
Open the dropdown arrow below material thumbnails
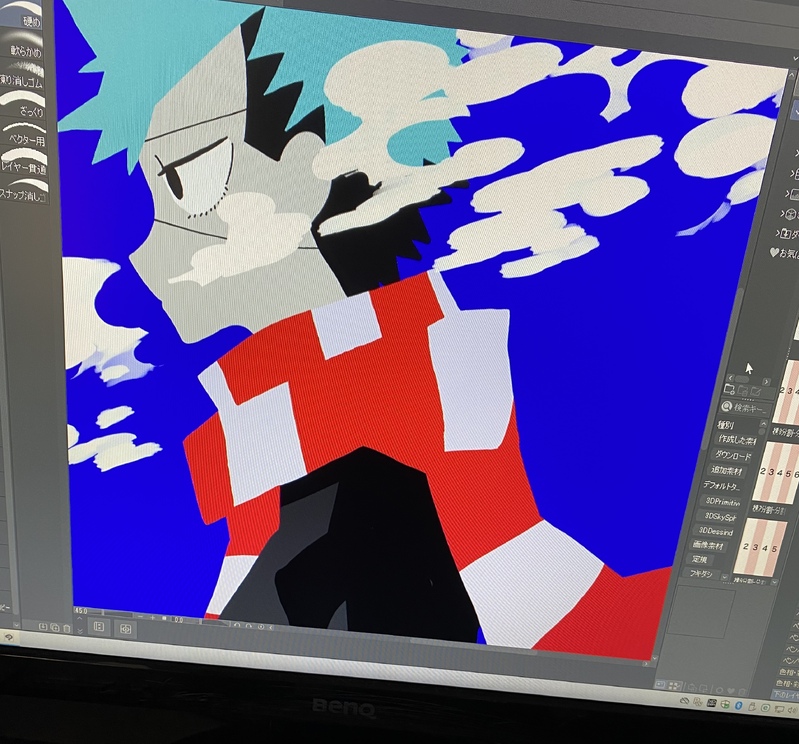tap(774, 582)
